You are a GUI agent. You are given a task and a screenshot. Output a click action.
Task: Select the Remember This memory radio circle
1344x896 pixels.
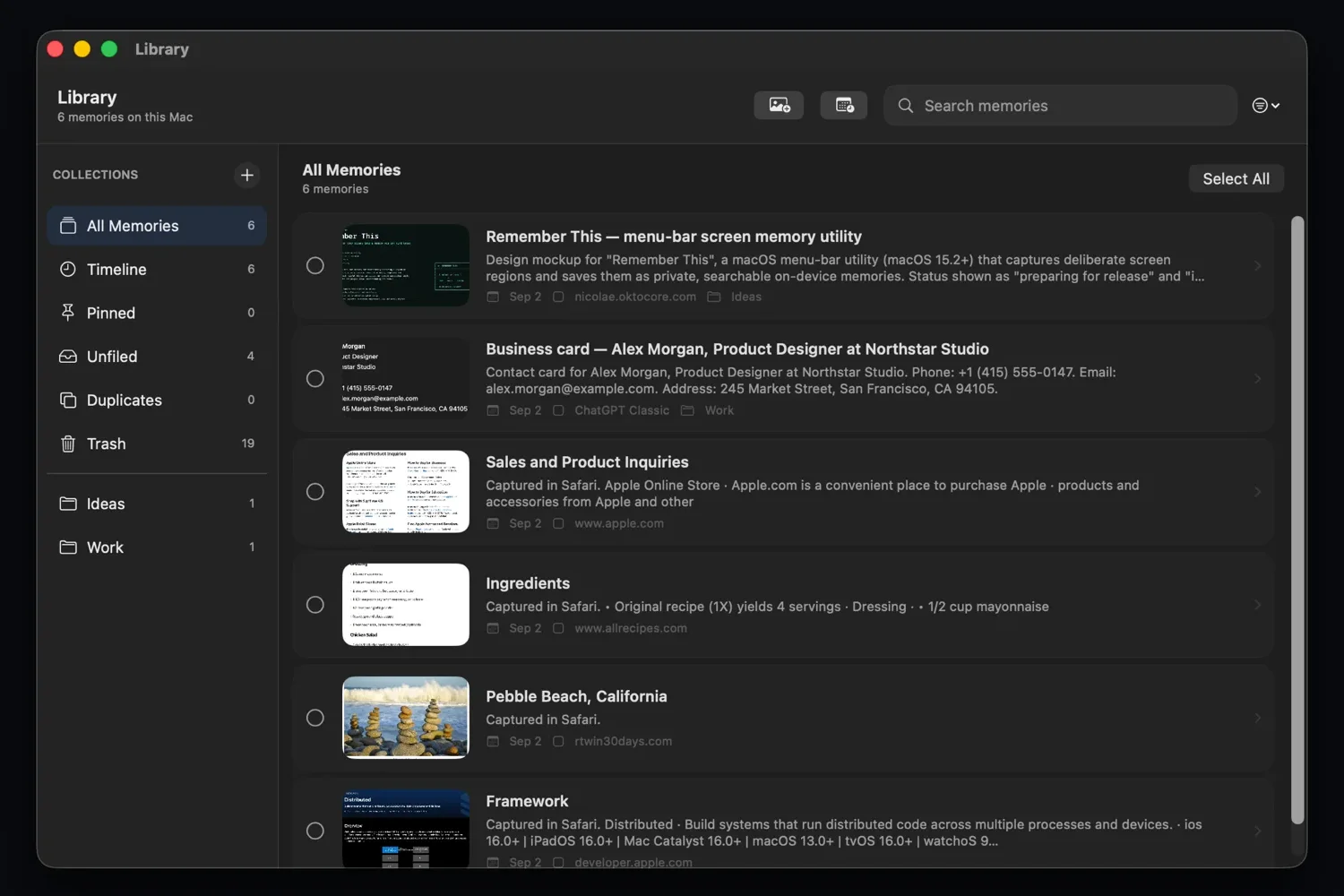click(315, 265)
